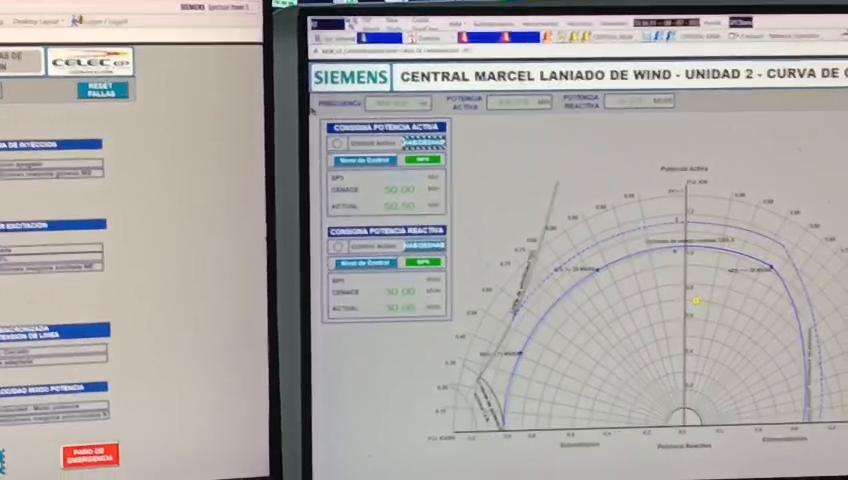Click the green SPS indicator for active power
Viewport: 848px width, 480px height.
coord(423,160)
